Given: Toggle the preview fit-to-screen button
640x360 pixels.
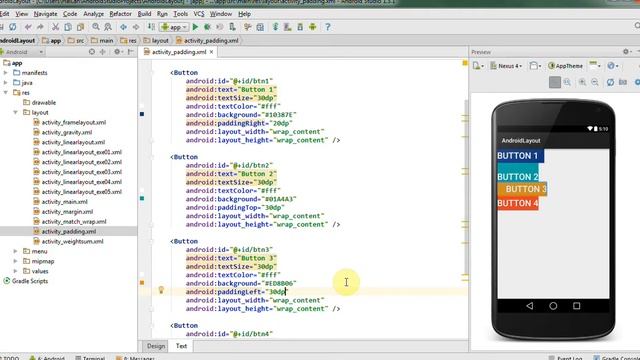Looking at the screenshot, I should (555, 82).
